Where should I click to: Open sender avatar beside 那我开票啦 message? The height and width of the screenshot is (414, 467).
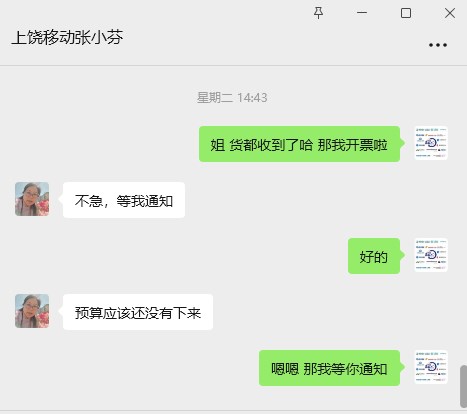431,143
